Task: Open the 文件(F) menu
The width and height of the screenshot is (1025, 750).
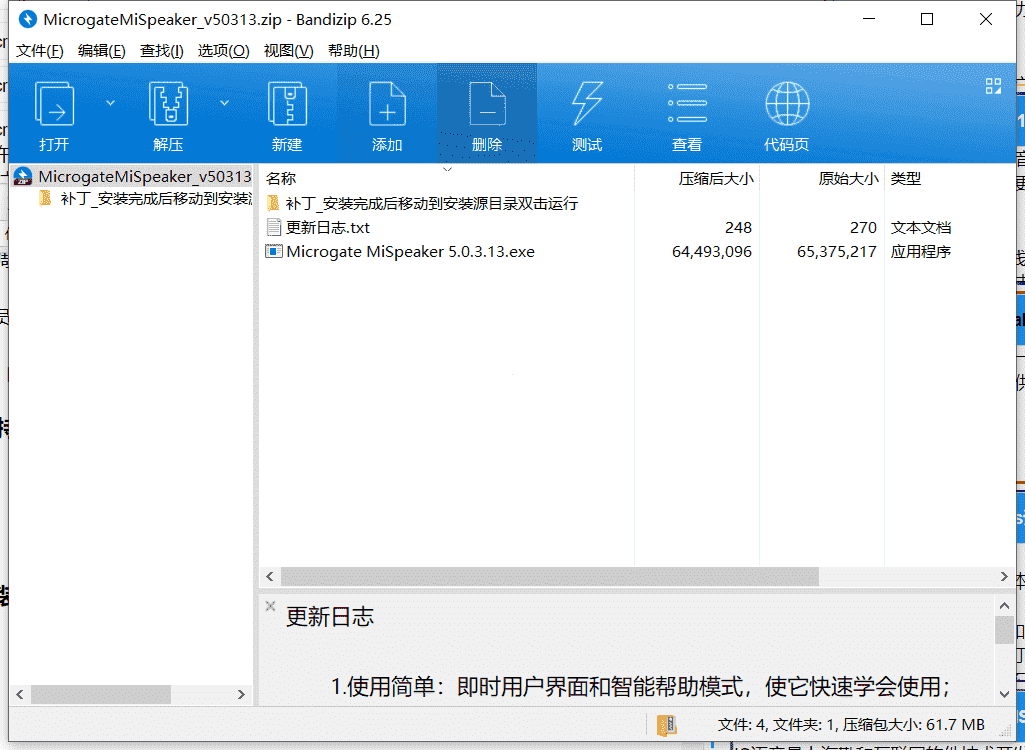Action: coord(39,51)
